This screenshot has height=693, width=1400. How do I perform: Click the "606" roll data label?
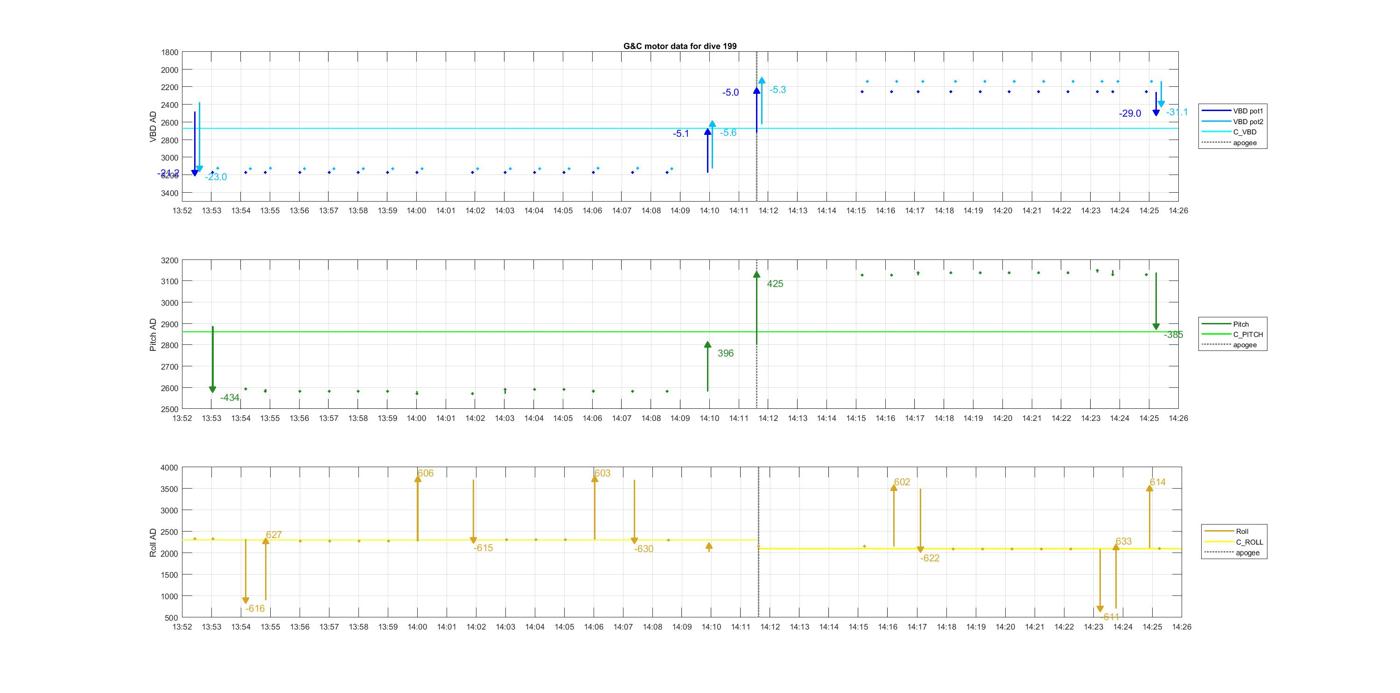[x=426, y=473]
